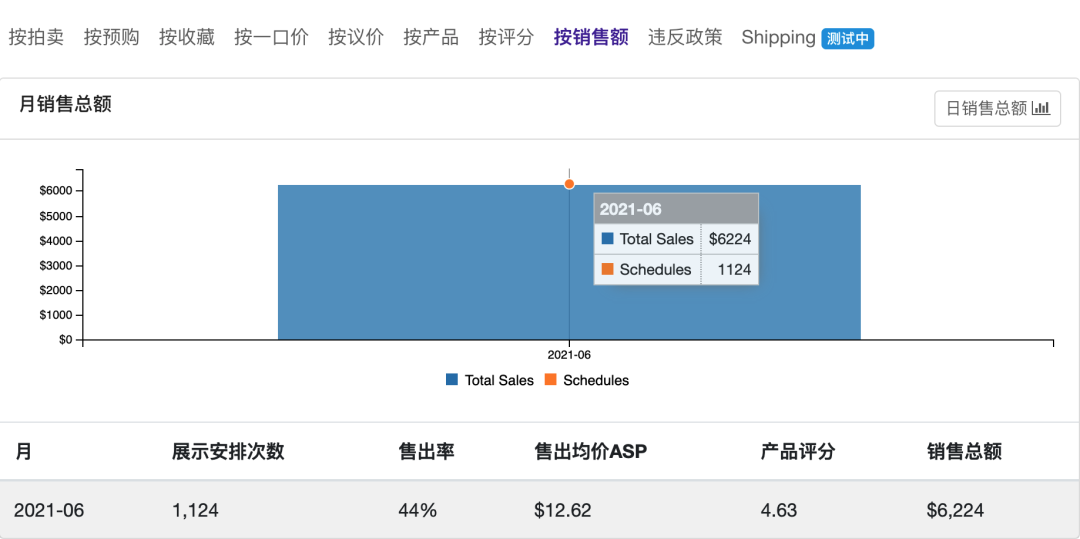The width and height of the screenshot is (1080, 539).
Task: Click the $0 y-axis label
Action: click(63, 340)
